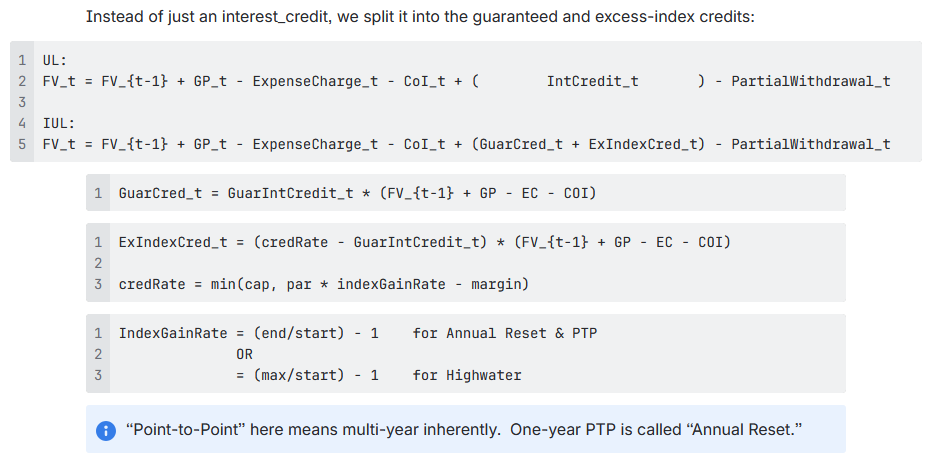Click line number 4 in the first code block
The image size is (933, 456).
pos(22,123)
